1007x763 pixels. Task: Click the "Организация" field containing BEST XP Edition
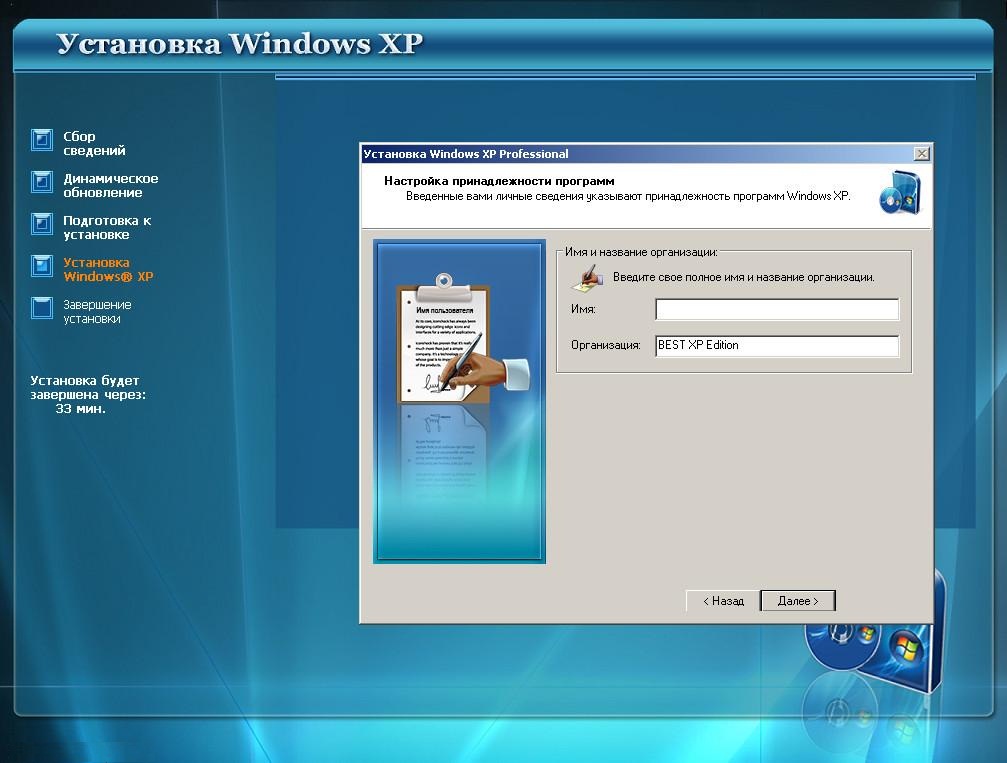(777, 345)
